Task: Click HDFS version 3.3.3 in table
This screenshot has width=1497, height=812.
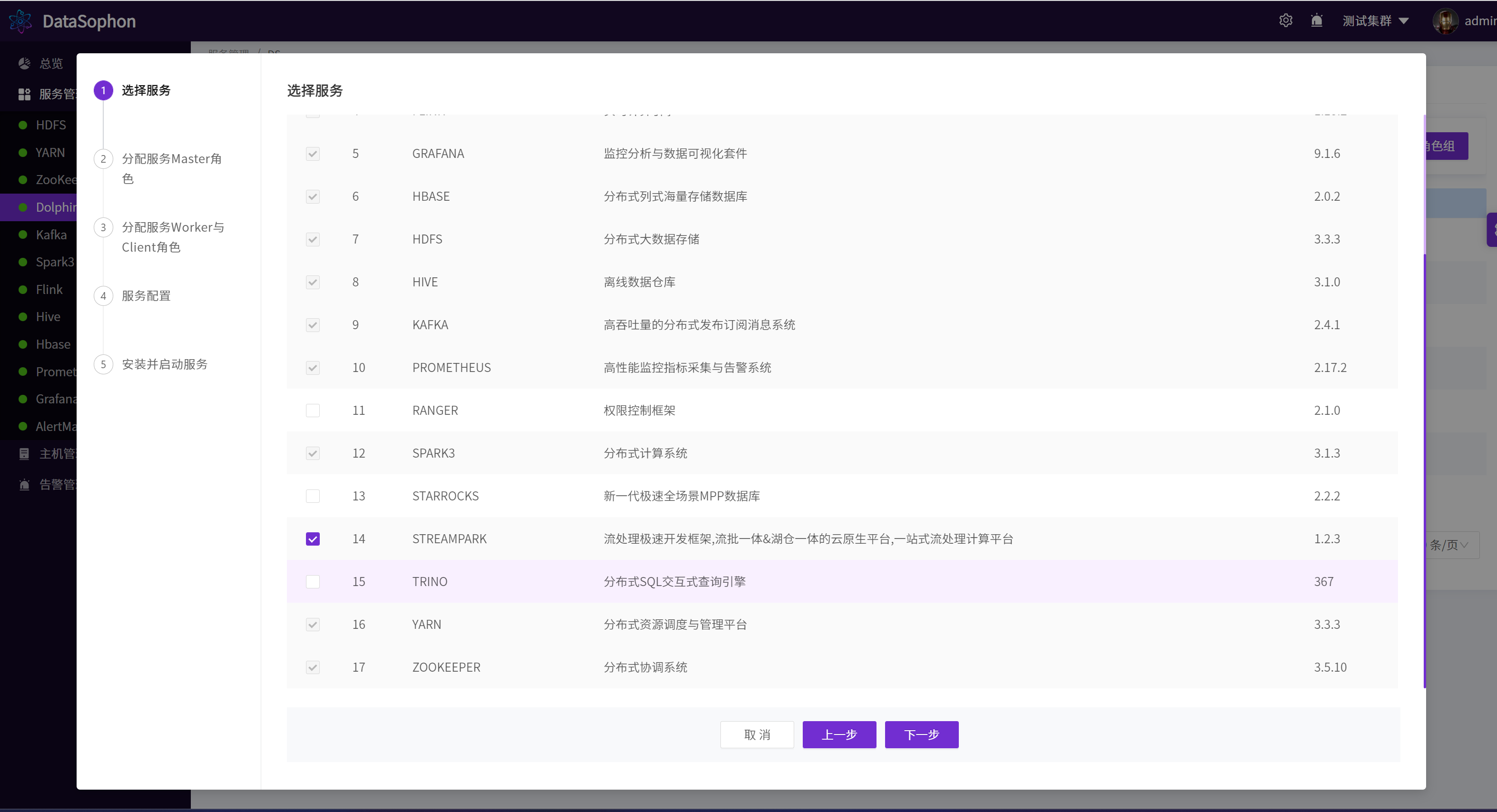Action: 1327,239
